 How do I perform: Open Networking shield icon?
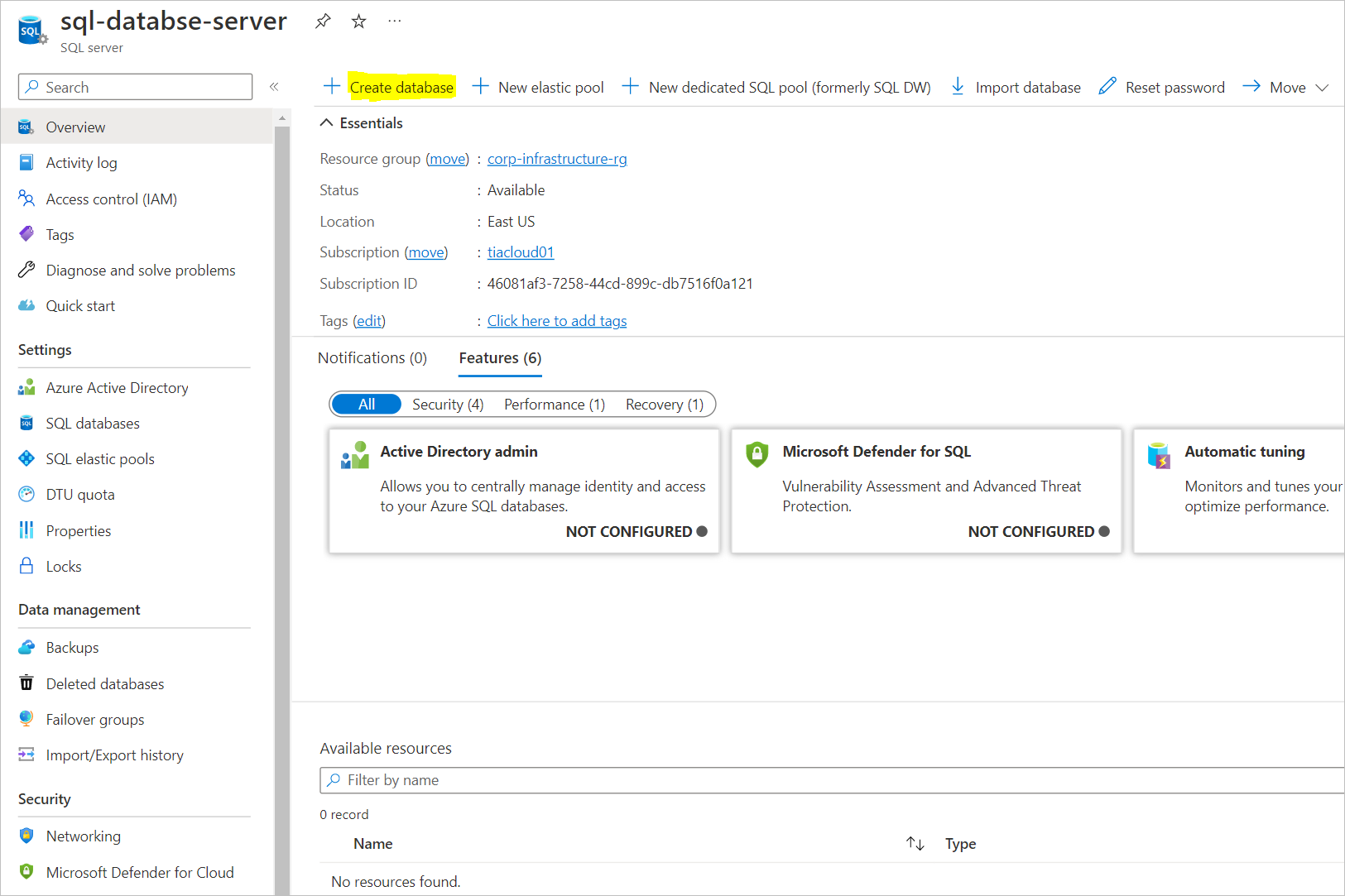26,836
